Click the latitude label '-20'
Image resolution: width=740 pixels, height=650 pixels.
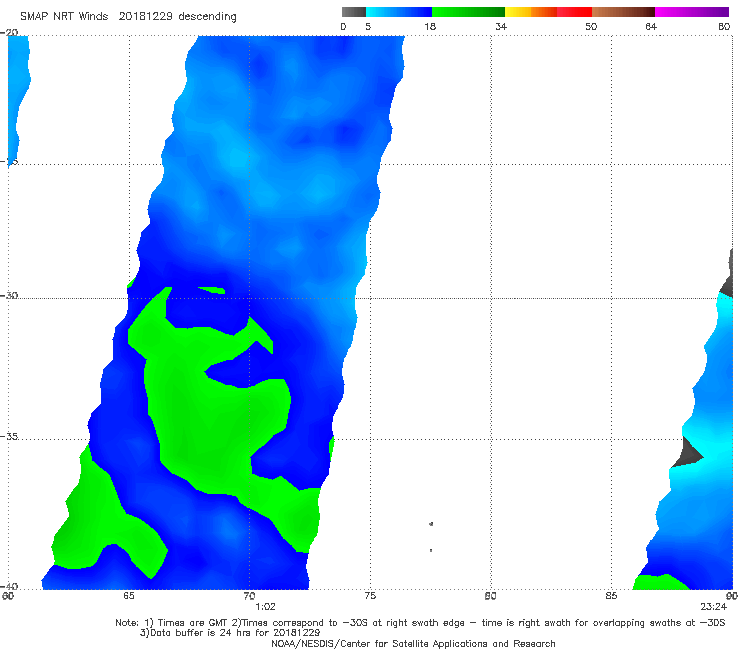[x=9, y=32]
